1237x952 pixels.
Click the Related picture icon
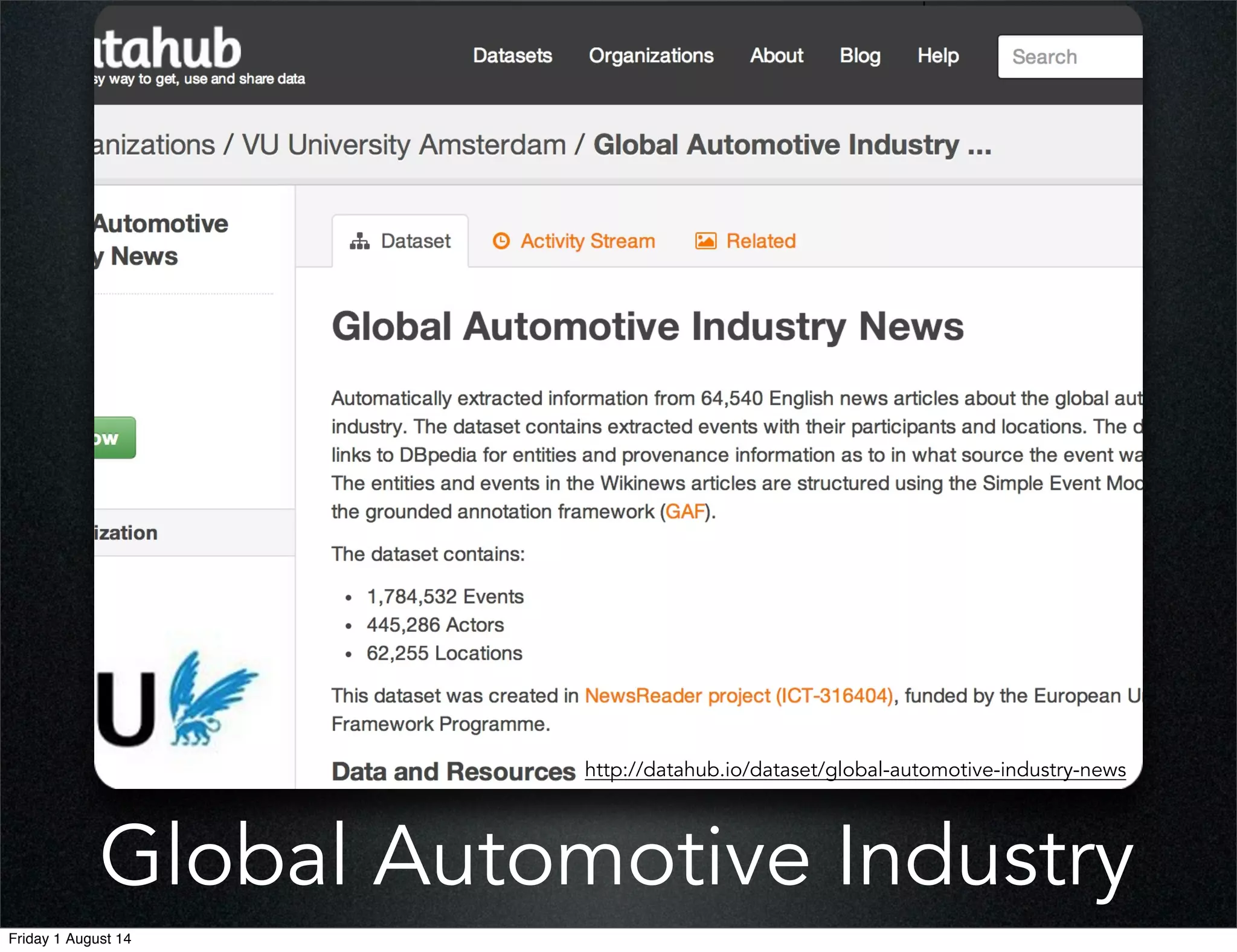pyautogui.click(x=705, y=241)
